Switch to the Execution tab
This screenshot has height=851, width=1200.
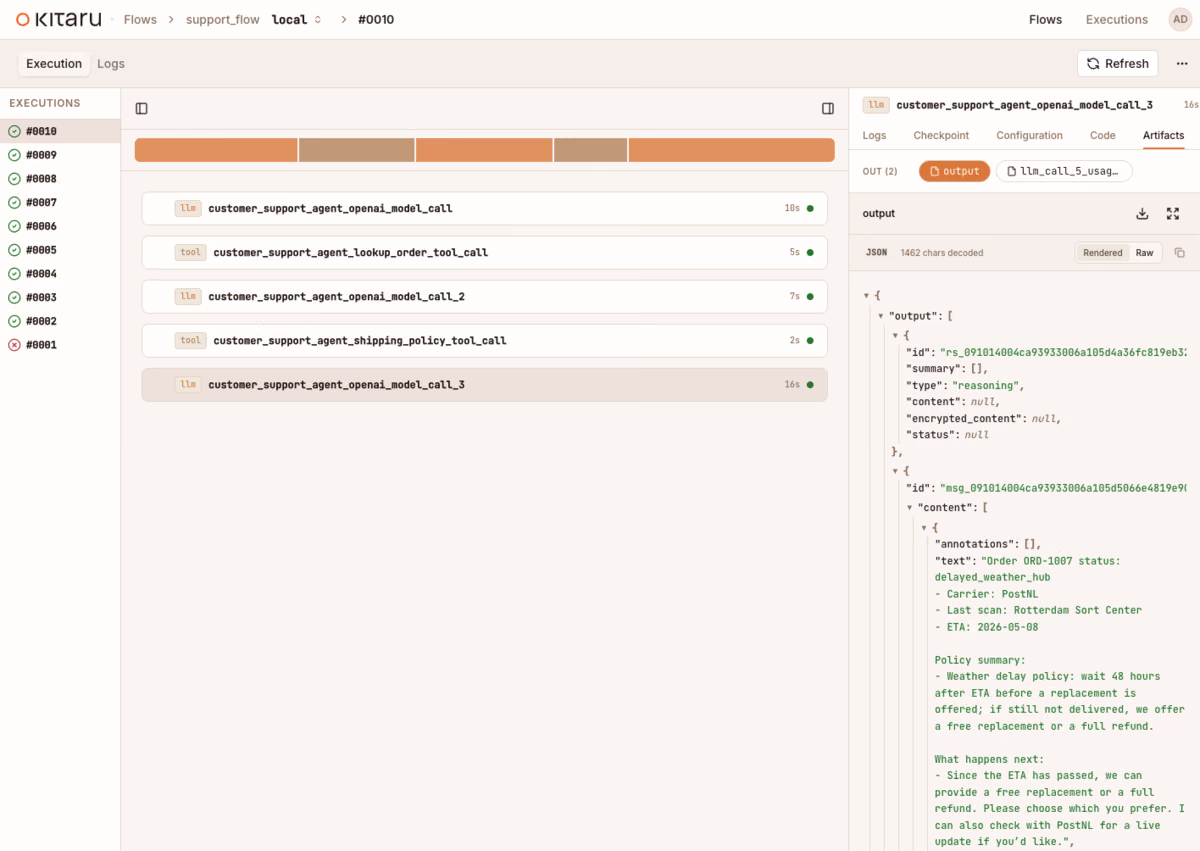click(x=54, y=64)
